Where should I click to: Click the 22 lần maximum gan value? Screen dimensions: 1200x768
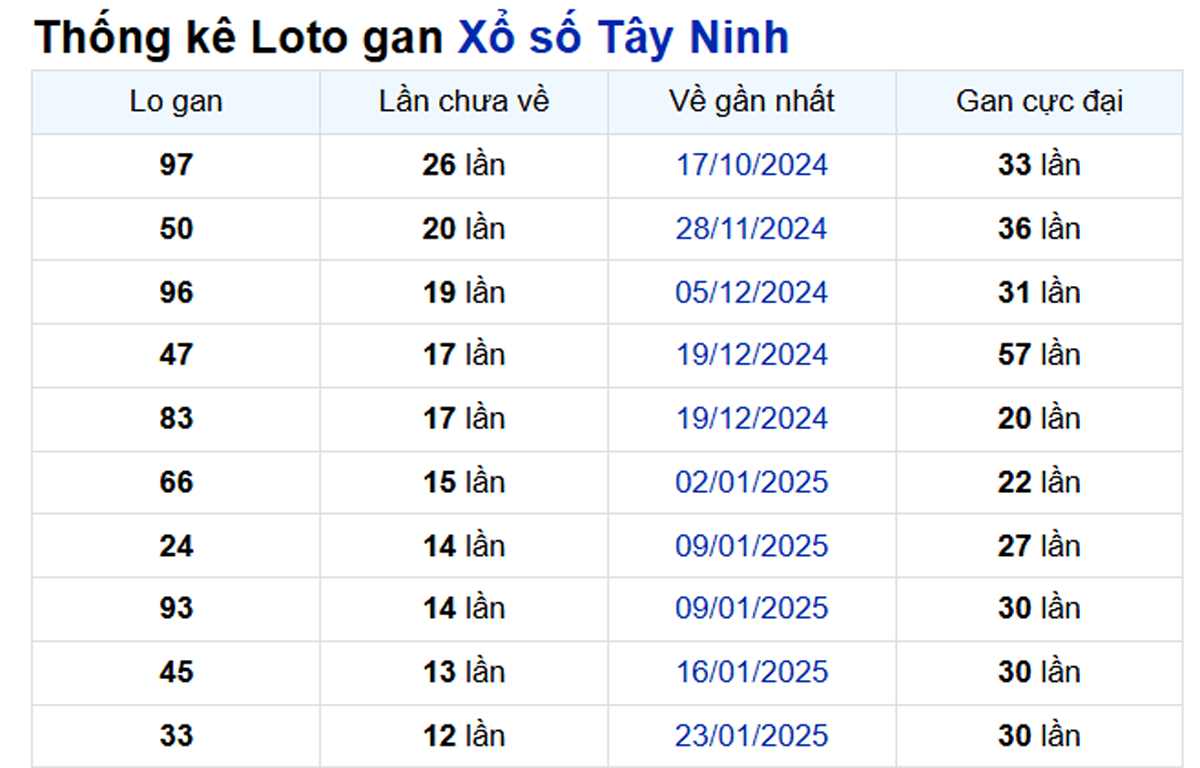(1040, 482)
